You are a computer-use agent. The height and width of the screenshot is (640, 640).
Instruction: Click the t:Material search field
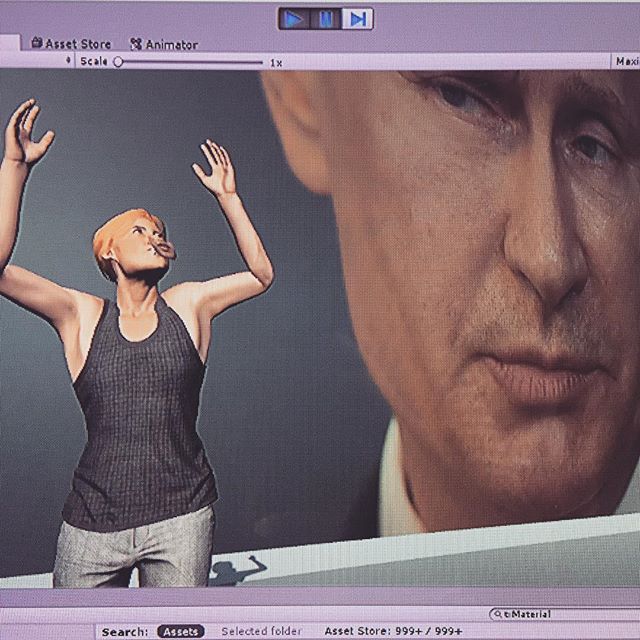(560, 614)
